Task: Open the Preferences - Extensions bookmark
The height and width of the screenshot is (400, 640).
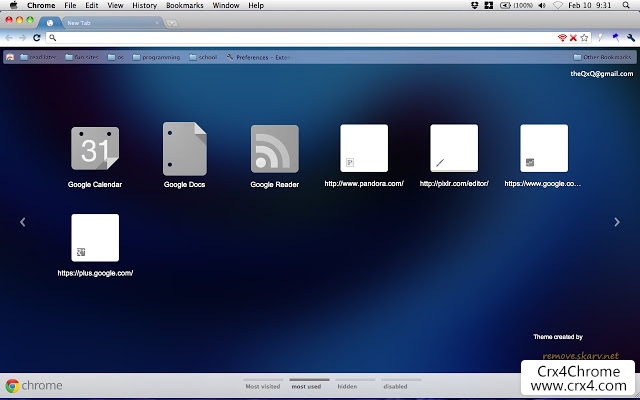Action: [258, 57]
